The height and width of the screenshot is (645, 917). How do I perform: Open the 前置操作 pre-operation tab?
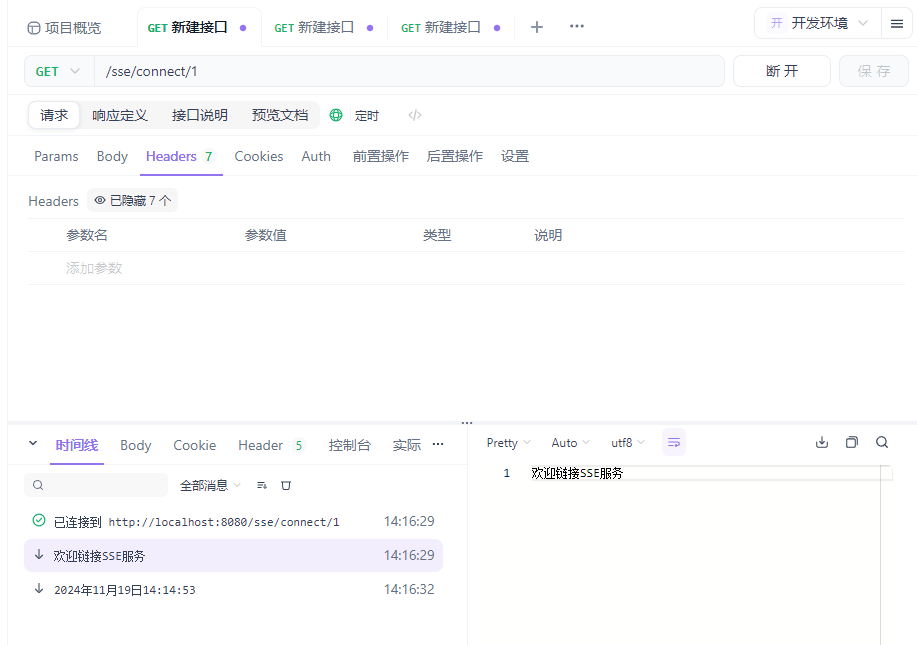tap(381, 156)
